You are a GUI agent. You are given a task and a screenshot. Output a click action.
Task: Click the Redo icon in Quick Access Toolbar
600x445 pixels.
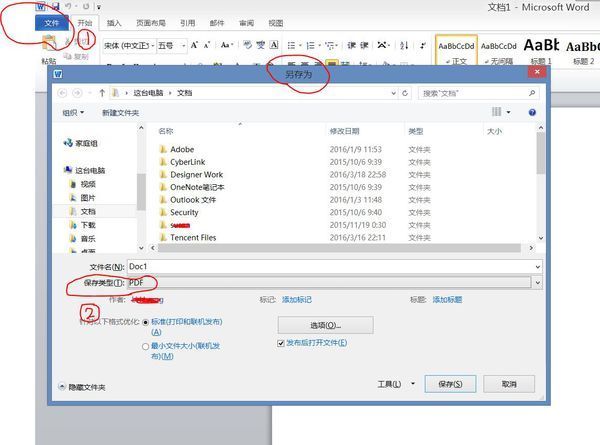[86, 6]
